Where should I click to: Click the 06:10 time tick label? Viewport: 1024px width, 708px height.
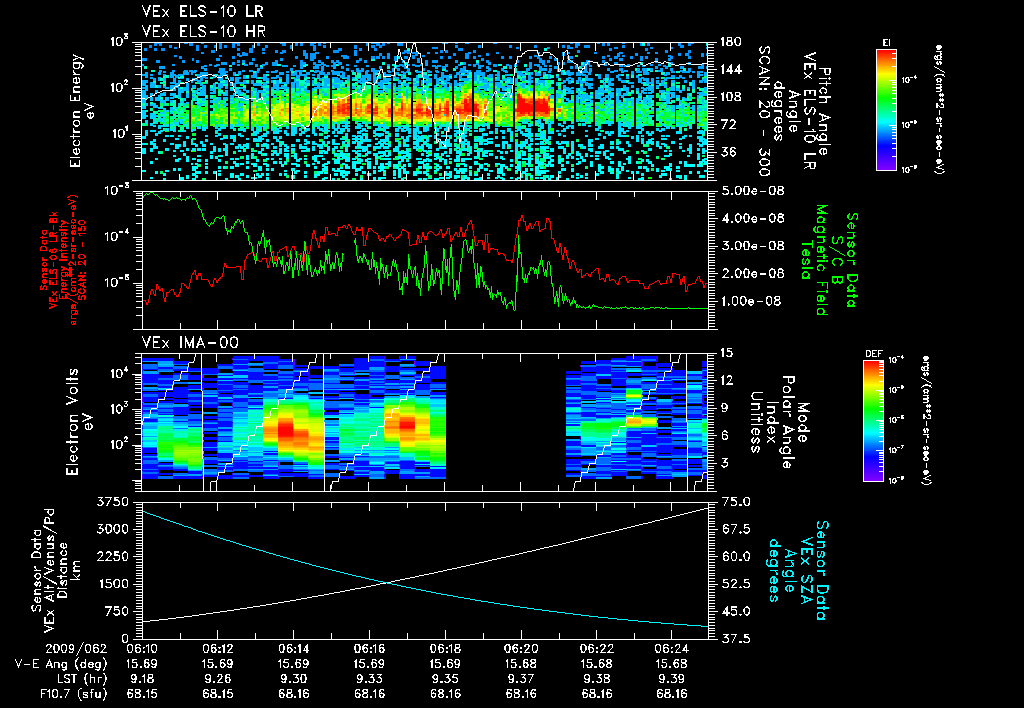click(142, 649)
